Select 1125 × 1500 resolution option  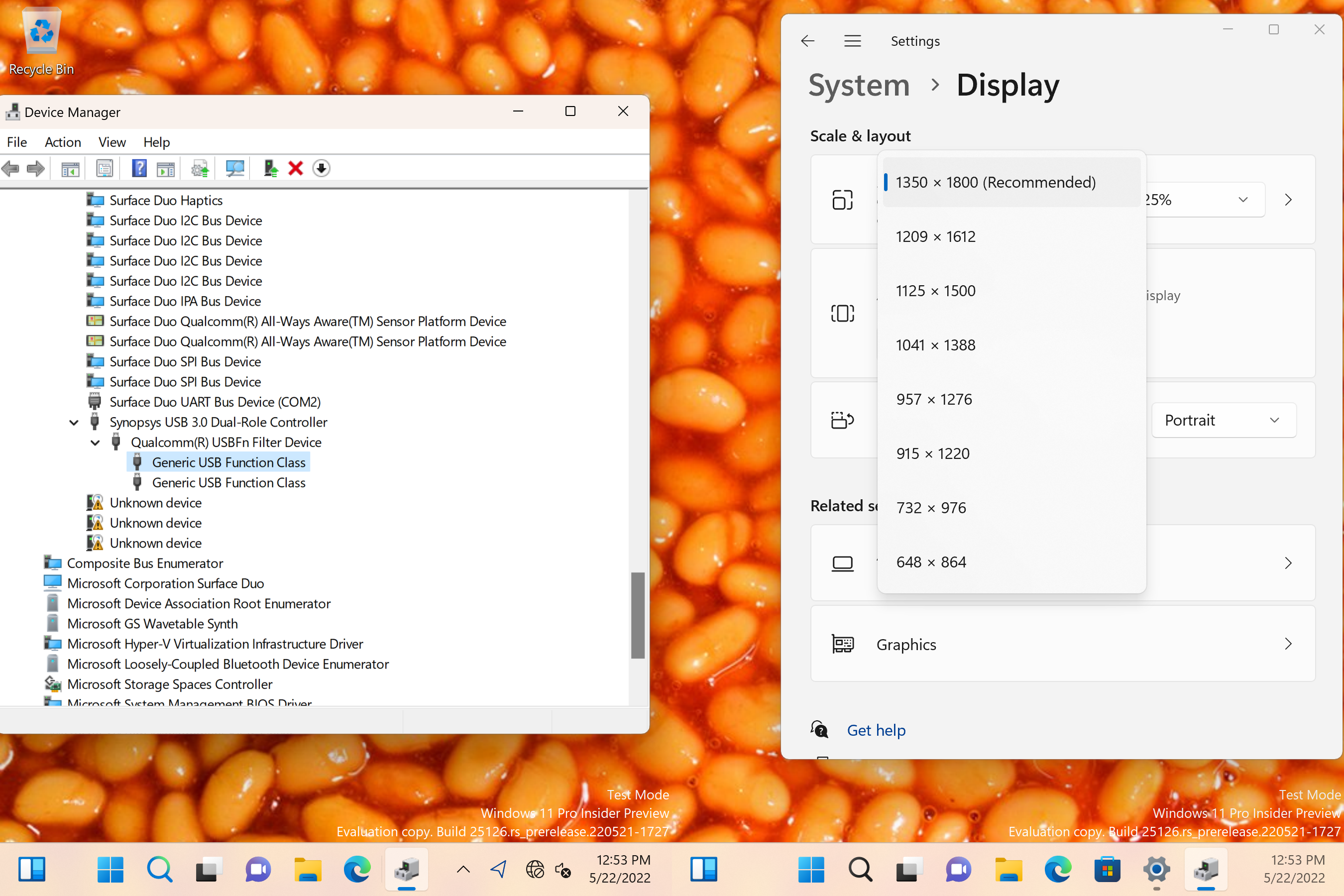click(935, 291)
